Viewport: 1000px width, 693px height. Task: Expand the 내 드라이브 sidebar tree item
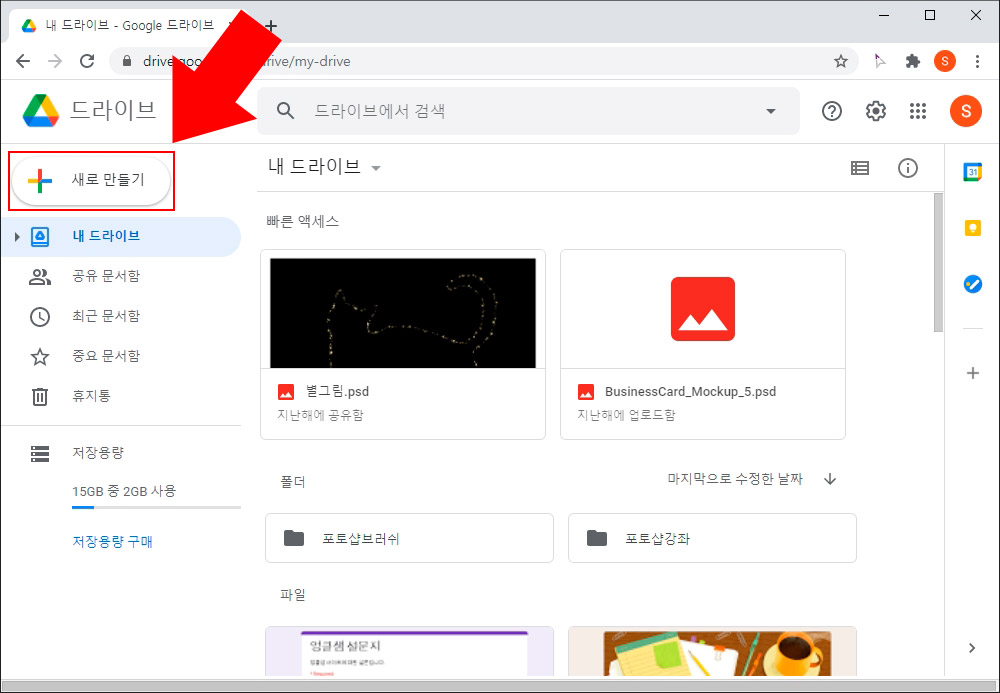18,236
